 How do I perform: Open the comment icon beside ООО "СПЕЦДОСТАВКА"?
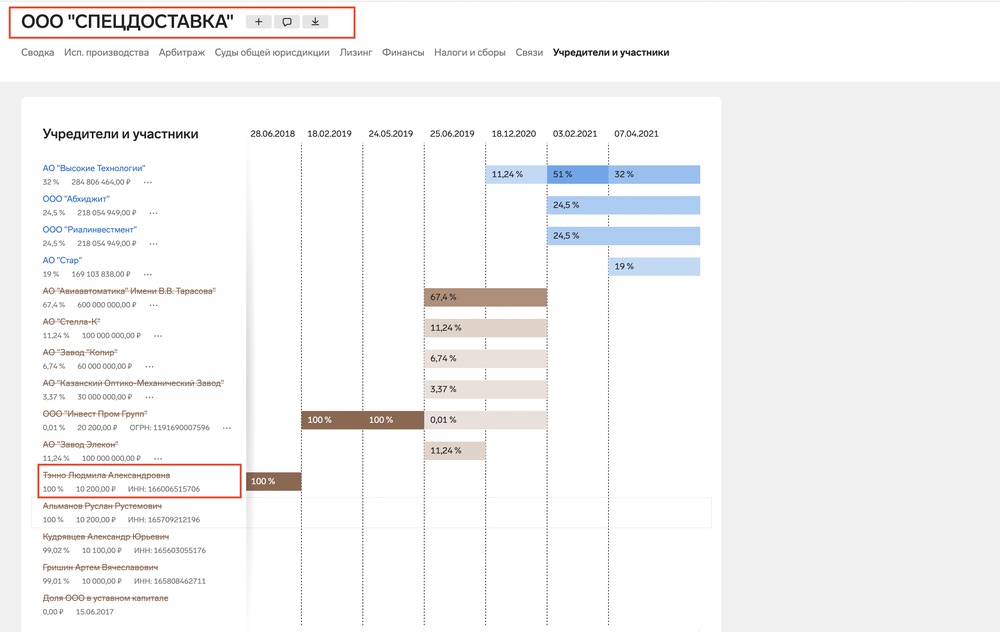[x=287, y=21]
